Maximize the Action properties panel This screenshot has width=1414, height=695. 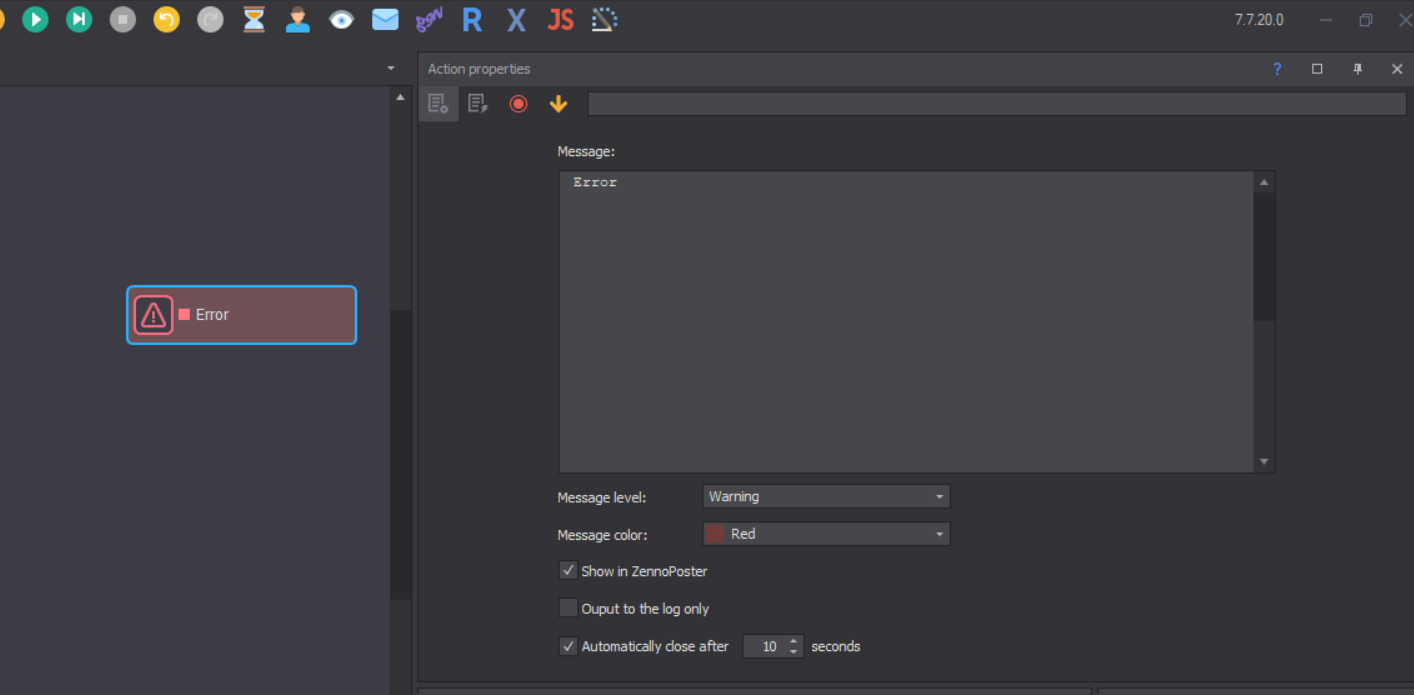click(1317, 69)
